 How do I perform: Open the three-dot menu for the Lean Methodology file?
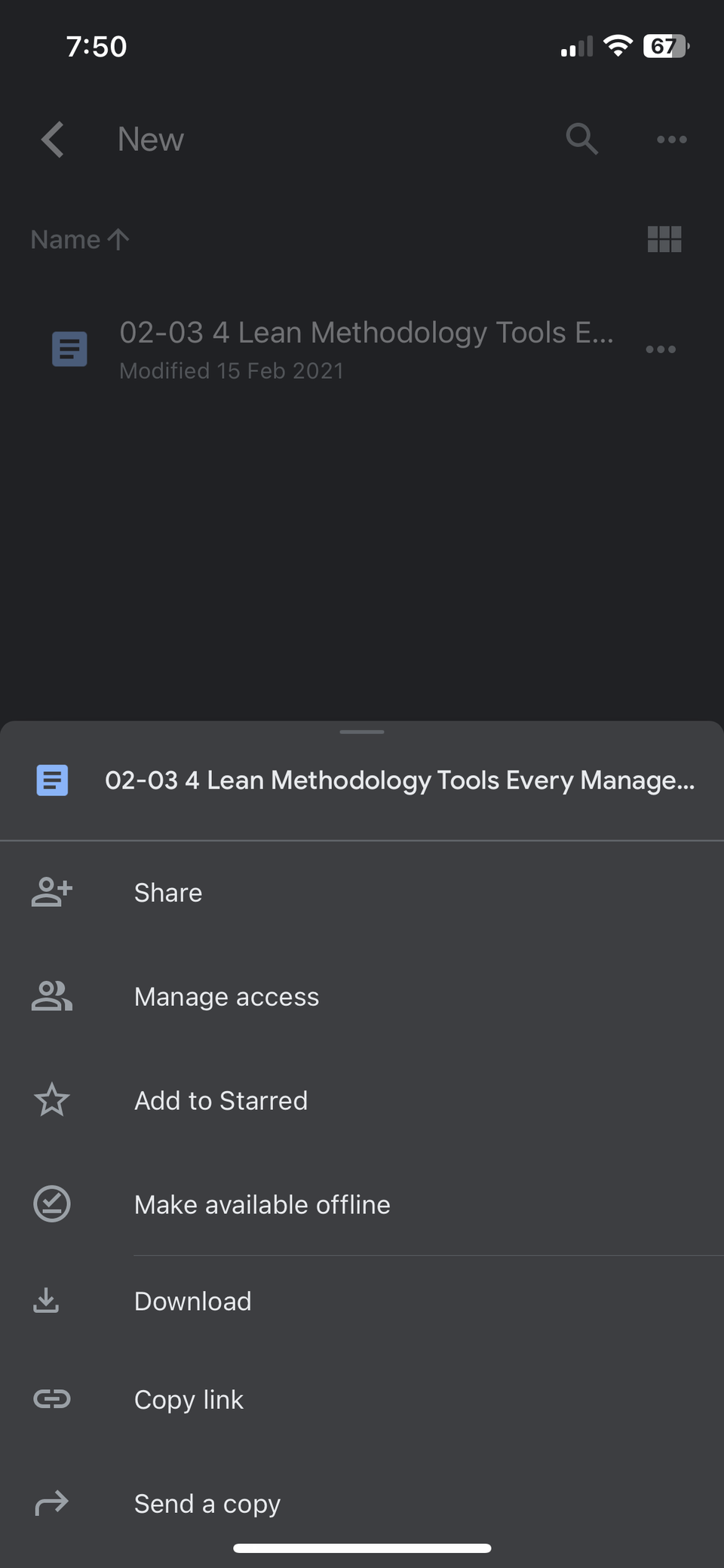(x=661, y=349)
